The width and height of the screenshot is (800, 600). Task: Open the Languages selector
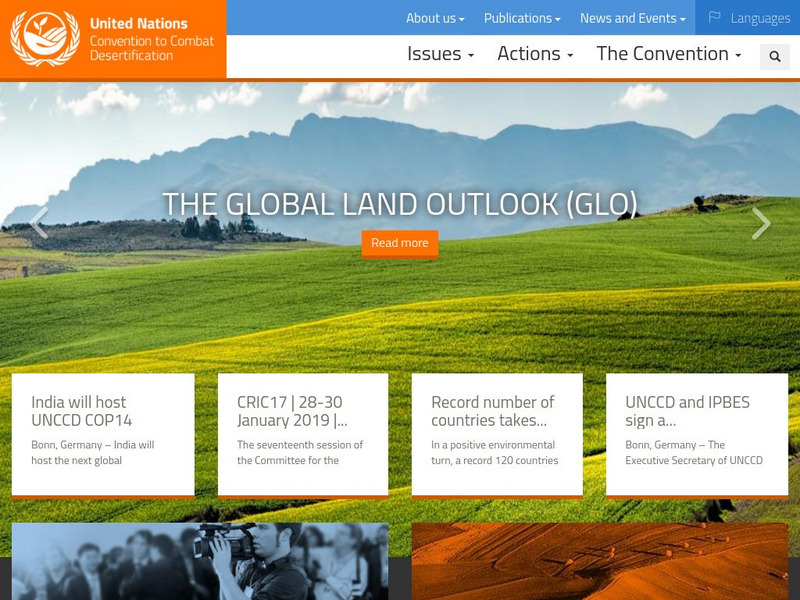(x=747, y=18)
